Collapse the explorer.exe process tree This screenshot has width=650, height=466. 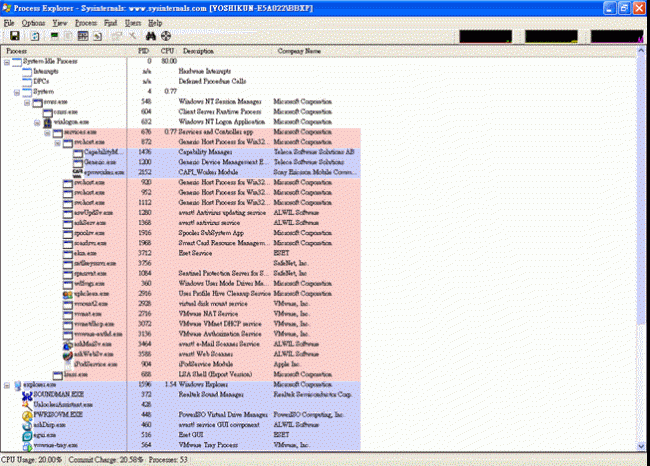point(7,384)
